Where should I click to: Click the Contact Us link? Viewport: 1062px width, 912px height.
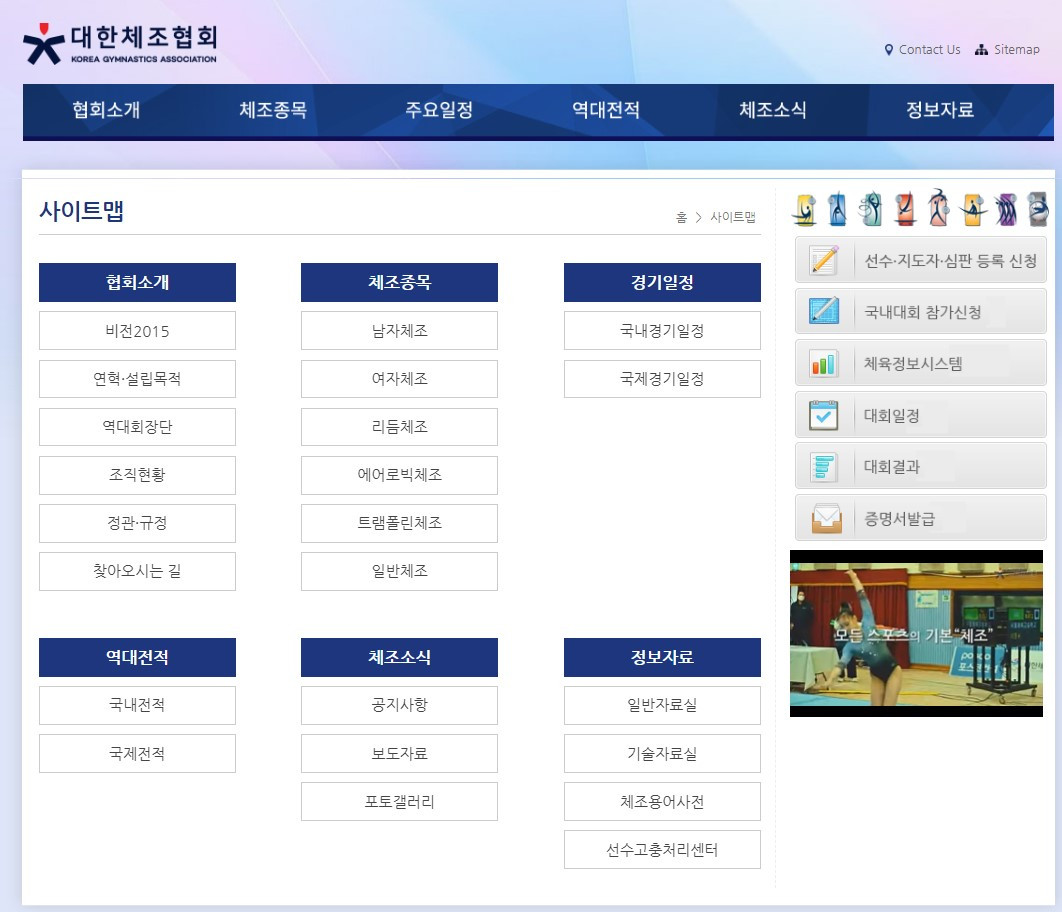click(x=928, y=49)
